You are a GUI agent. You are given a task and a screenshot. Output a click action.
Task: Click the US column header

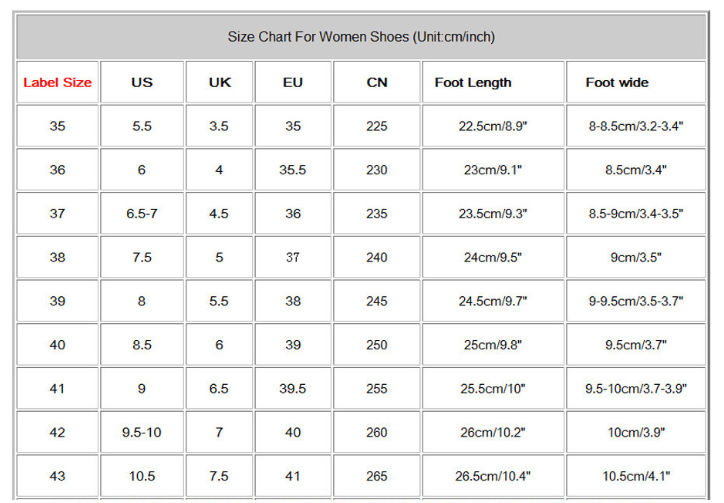142,83
